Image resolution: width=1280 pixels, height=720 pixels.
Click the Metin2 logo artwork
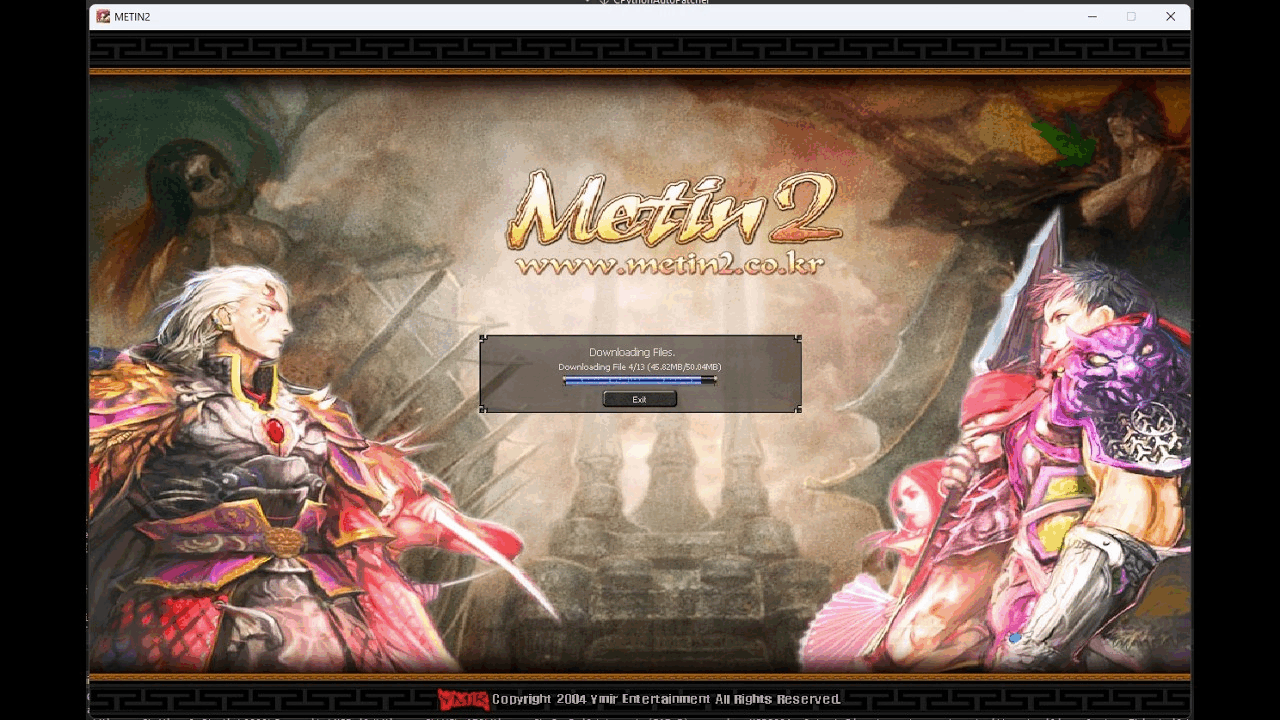674,212
